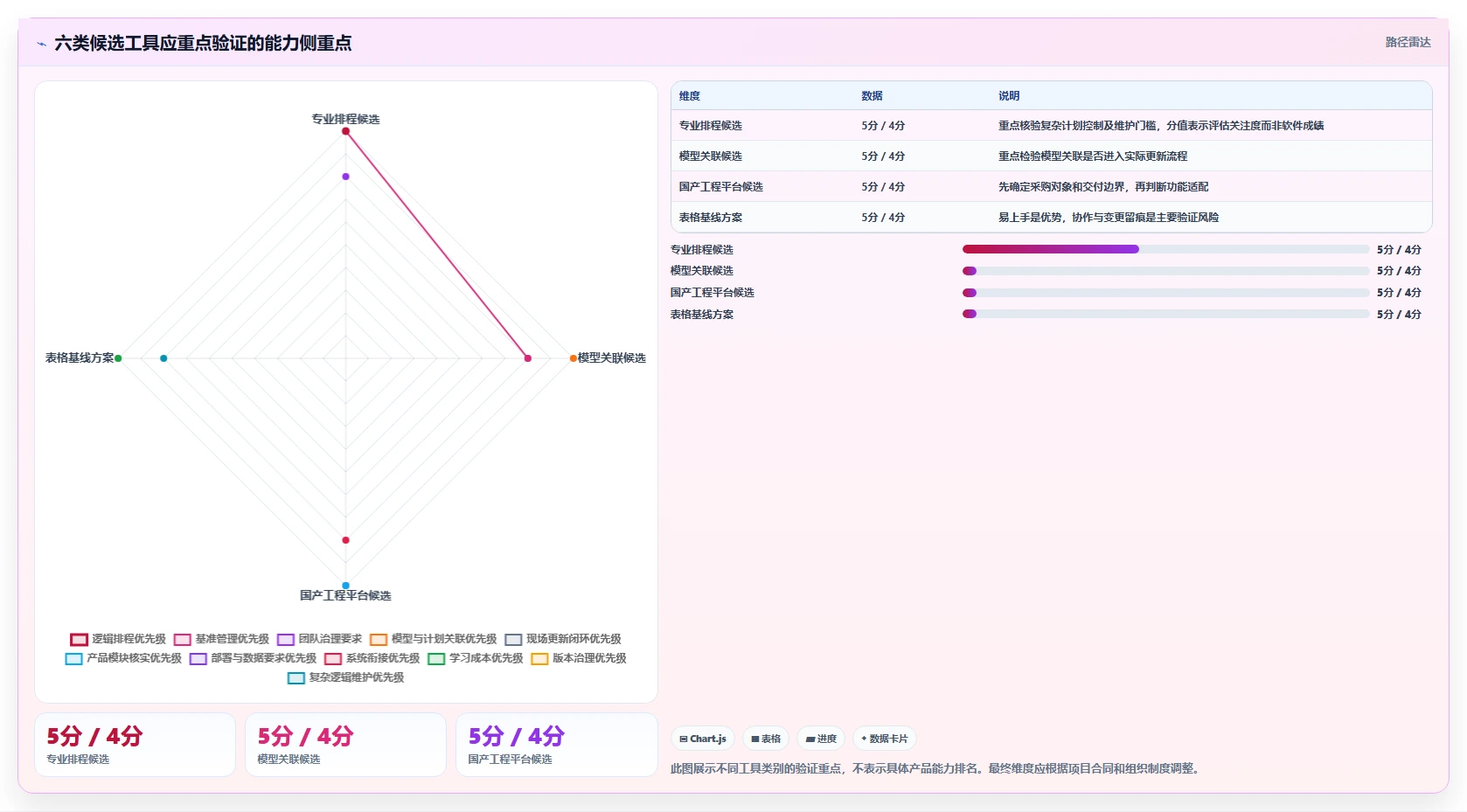Click the 路径雷达 label in the header
The image size is (1467, 812).
tap(1408, 42)
